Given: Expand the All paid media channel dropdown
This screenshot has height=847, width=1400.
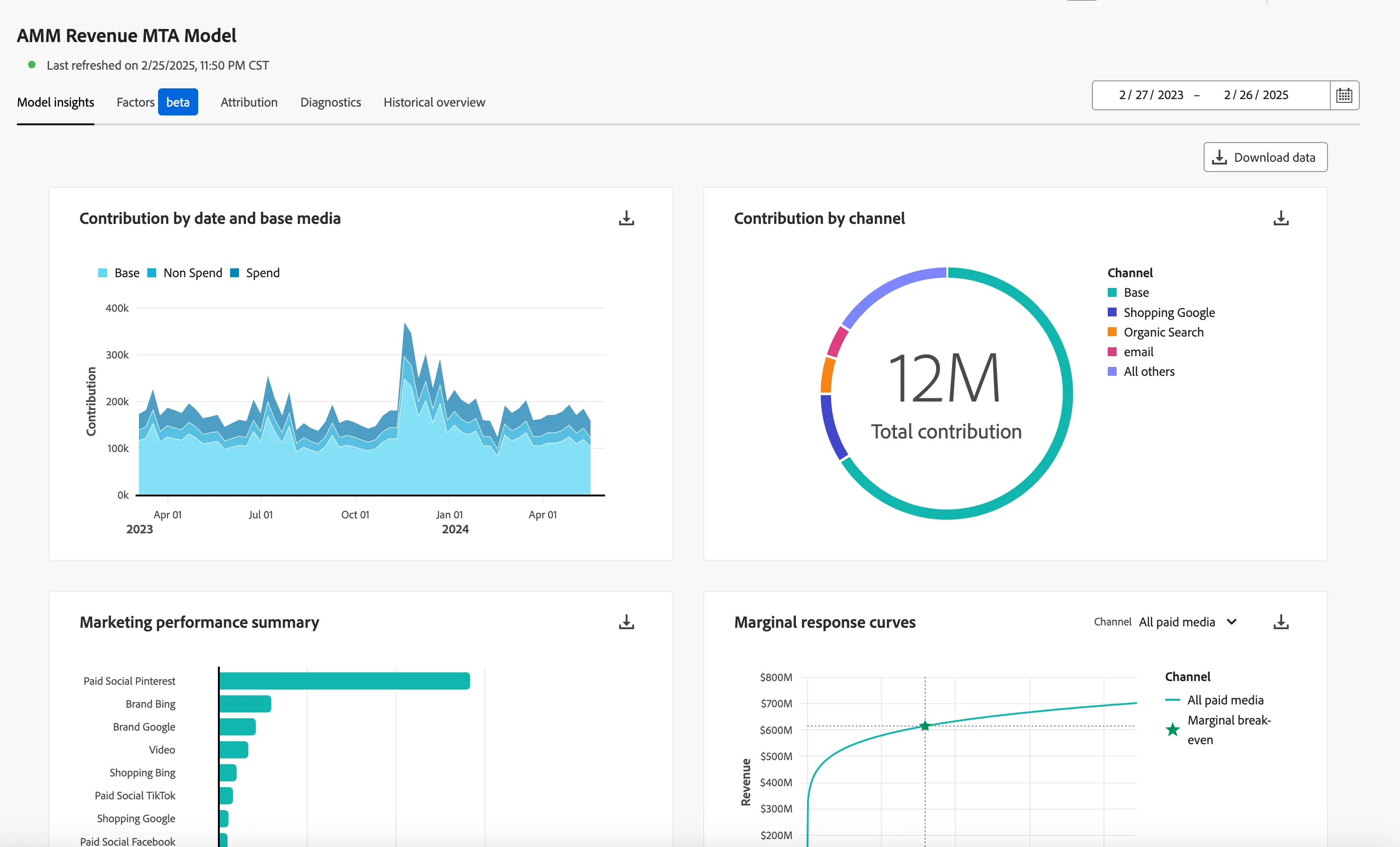Looking at the screenshot, I should [1188, 622].
